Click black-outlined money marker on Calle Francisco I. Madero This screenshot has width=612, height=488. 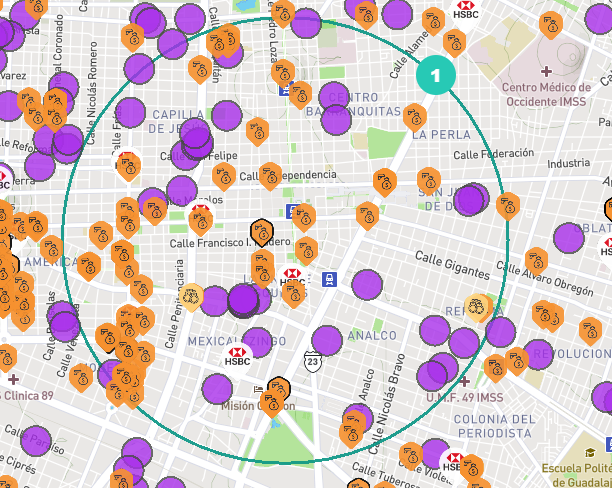point(262,233)
